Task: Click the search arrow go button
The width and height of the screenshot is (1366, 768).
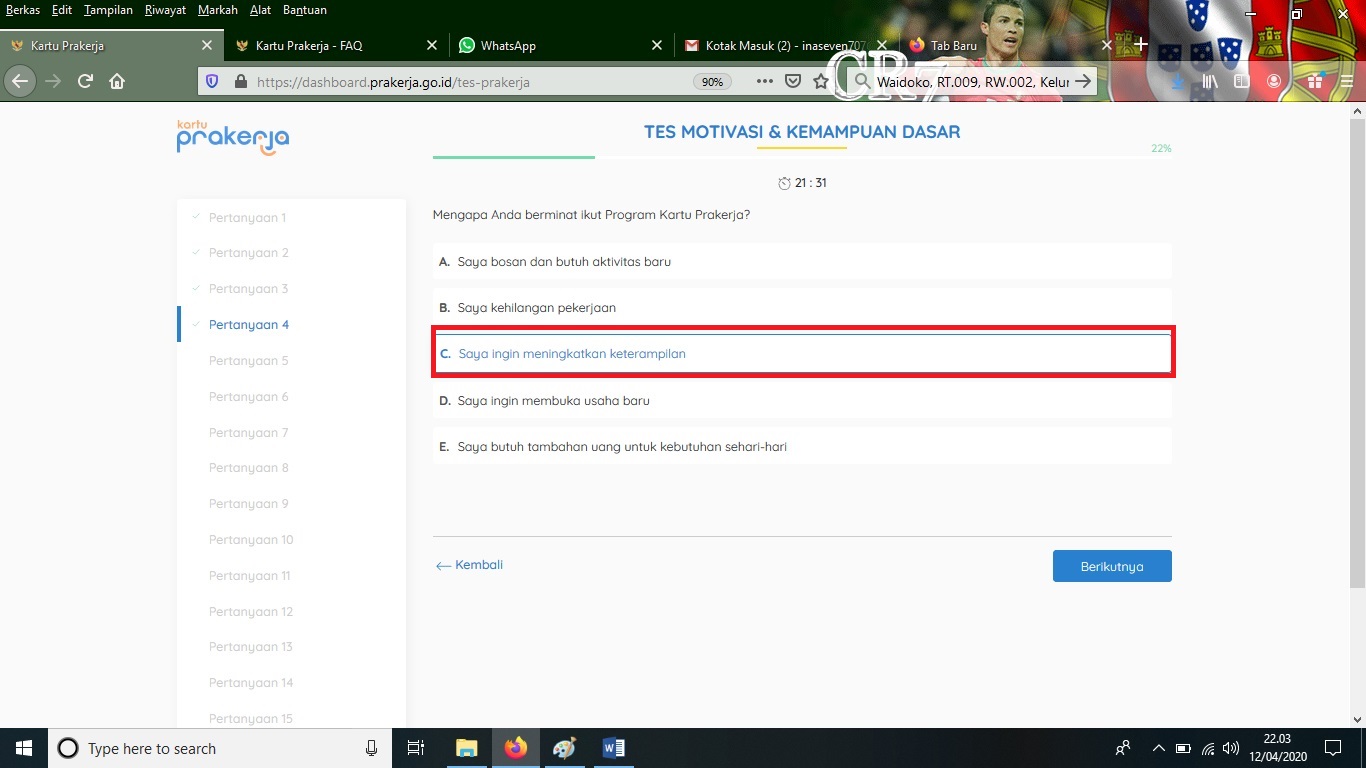Action: 1082,82
